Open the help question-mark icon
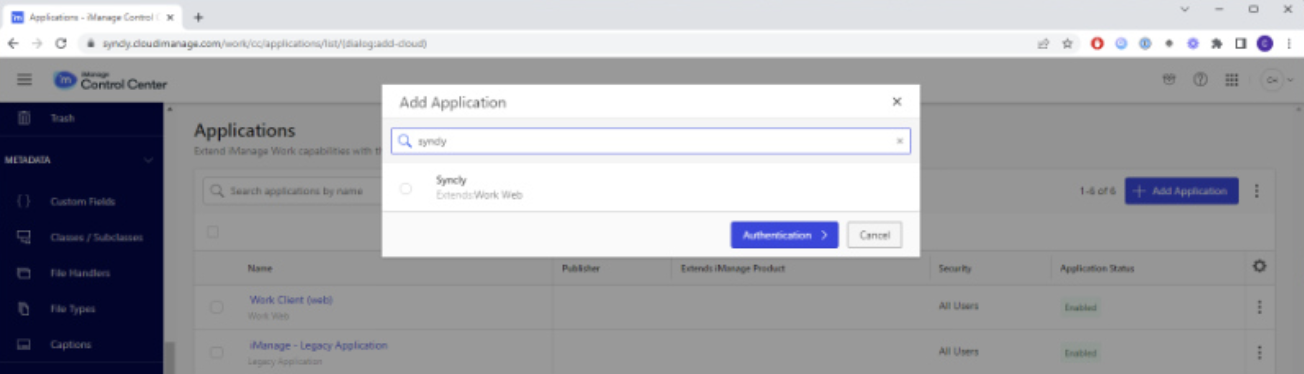 tap(1200, 80)
